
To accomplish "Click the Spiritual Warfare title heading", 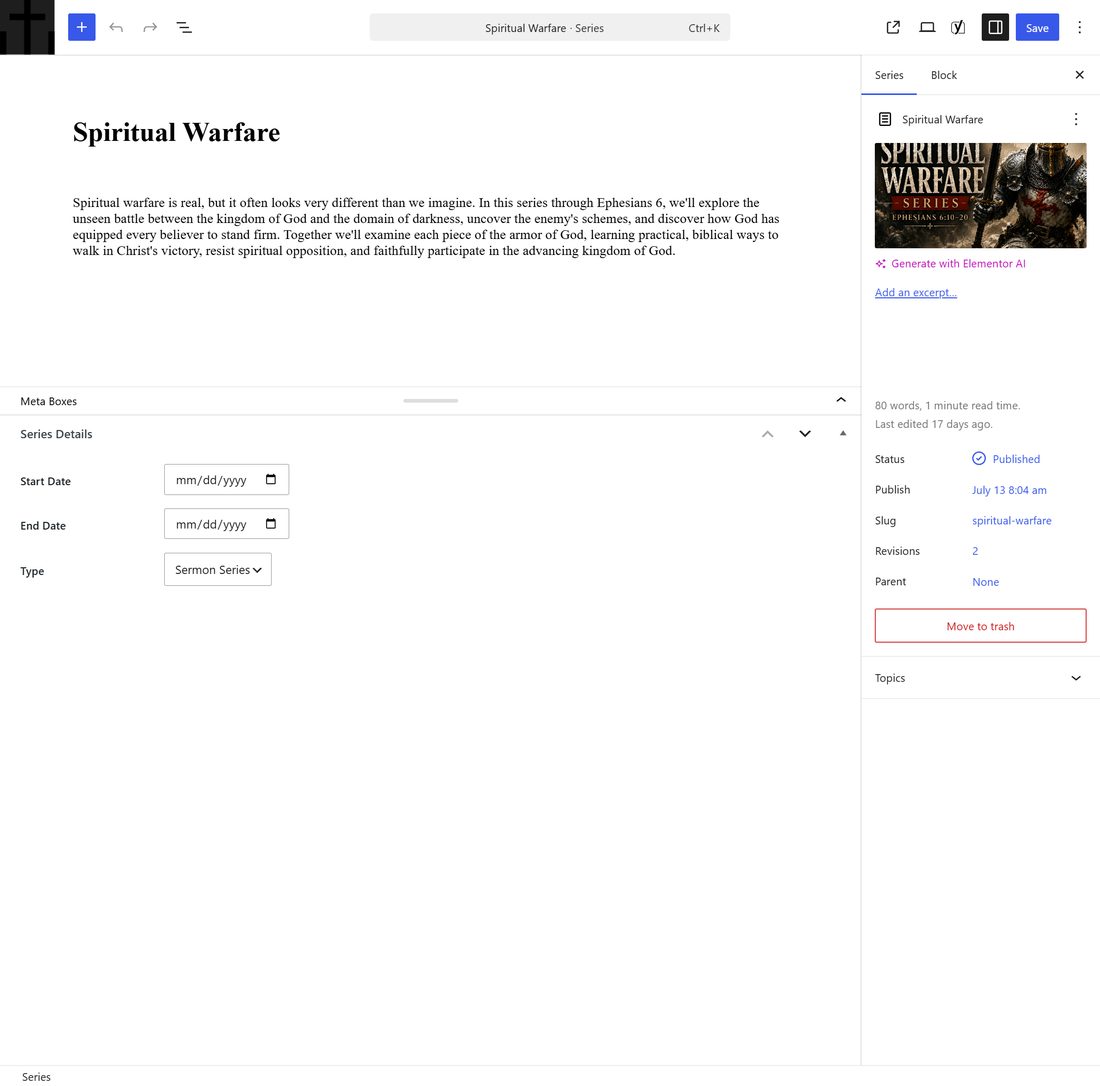I will [x=176, y=133].
